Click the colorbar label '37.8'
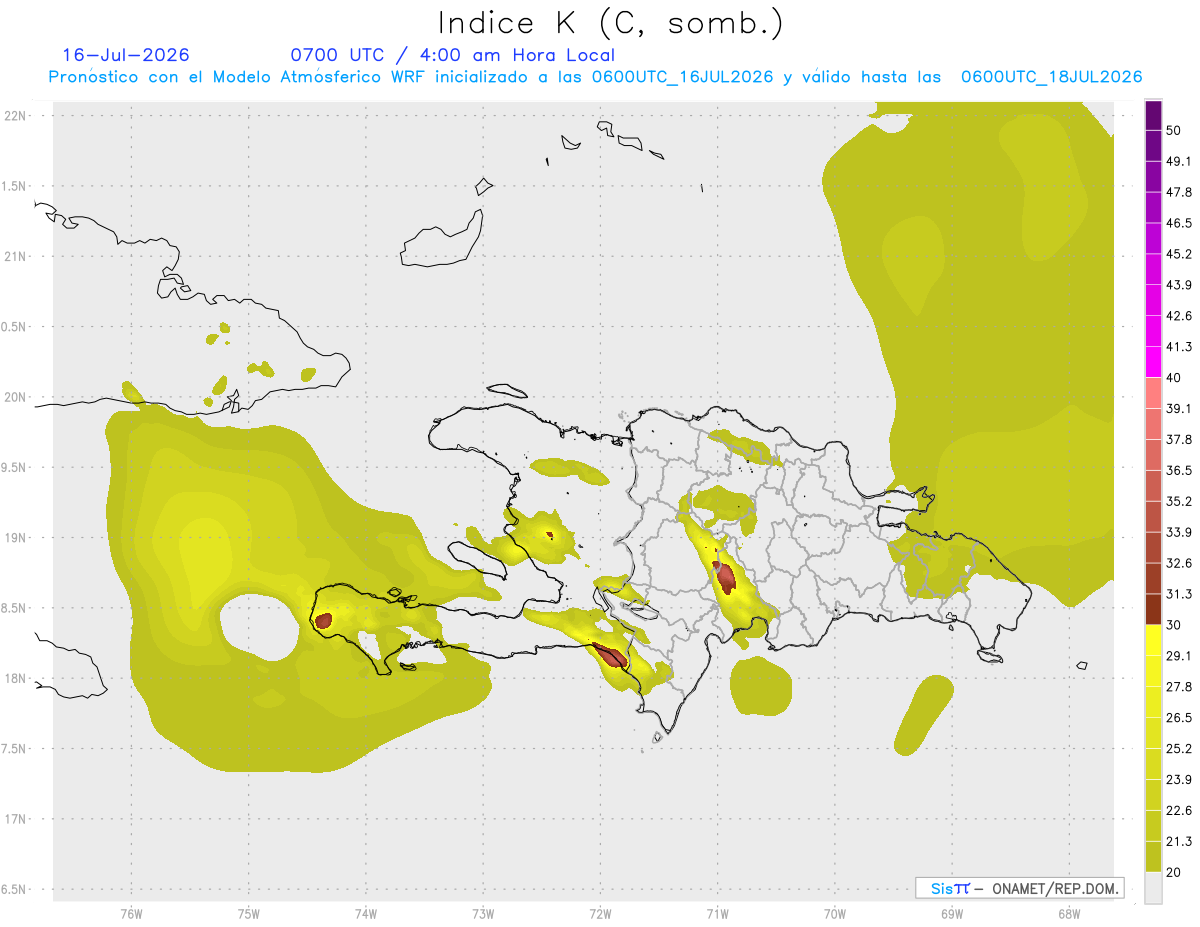Image resolution: width=1200 pixels, height=927 pixels. pyautogui.click(x=1179, y=439)
